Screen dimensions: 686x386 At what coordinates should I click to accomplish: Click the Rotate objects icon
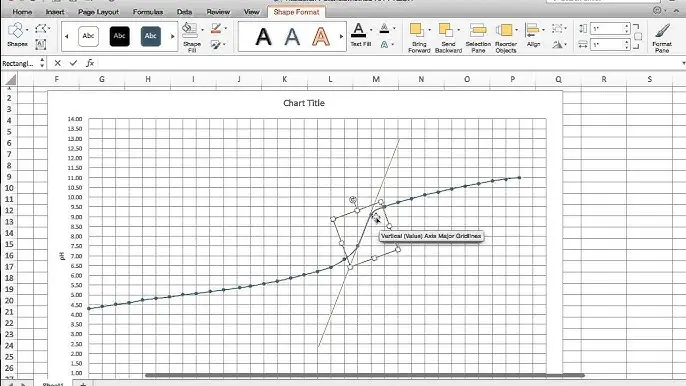[557, 44]
